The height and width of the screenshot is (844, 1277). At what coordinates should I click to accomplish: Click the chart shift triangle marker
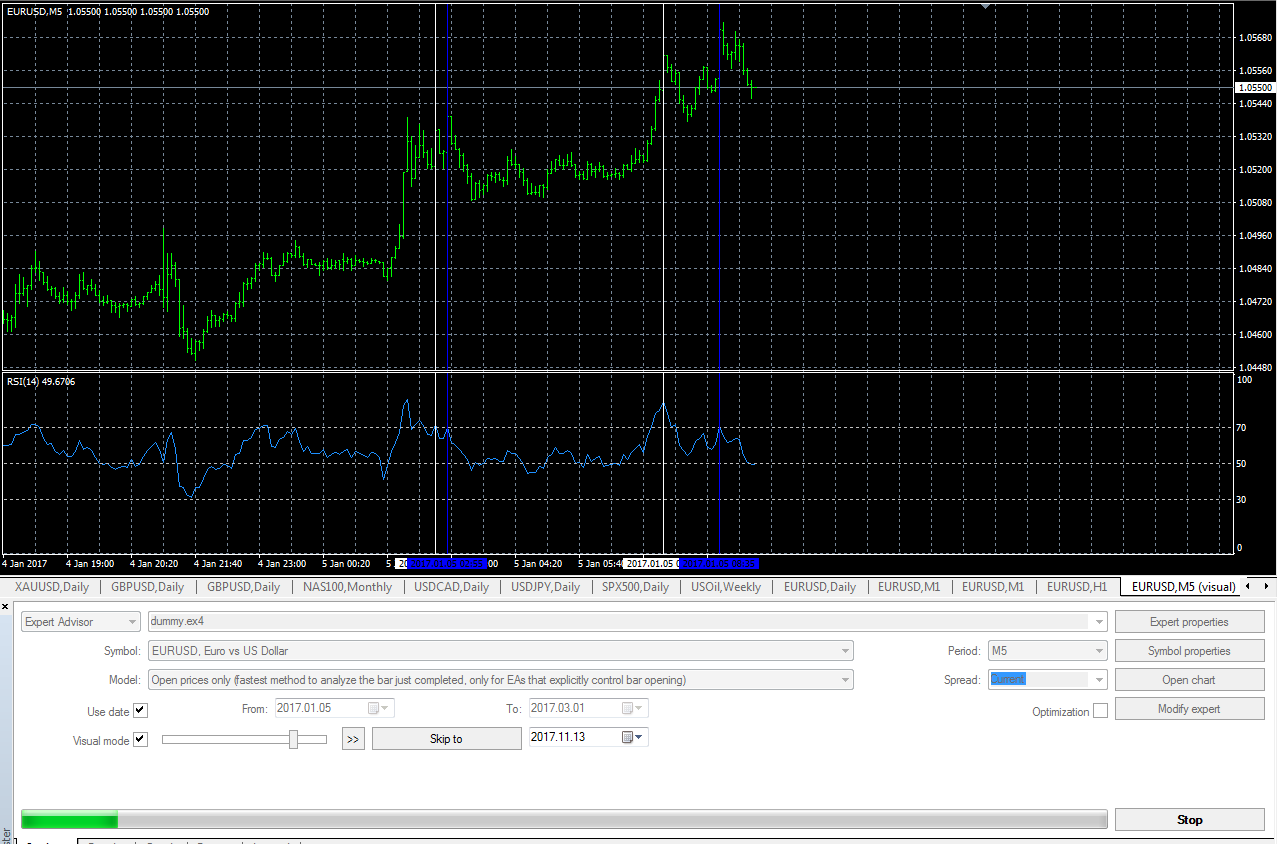click(x=987, y=6)
